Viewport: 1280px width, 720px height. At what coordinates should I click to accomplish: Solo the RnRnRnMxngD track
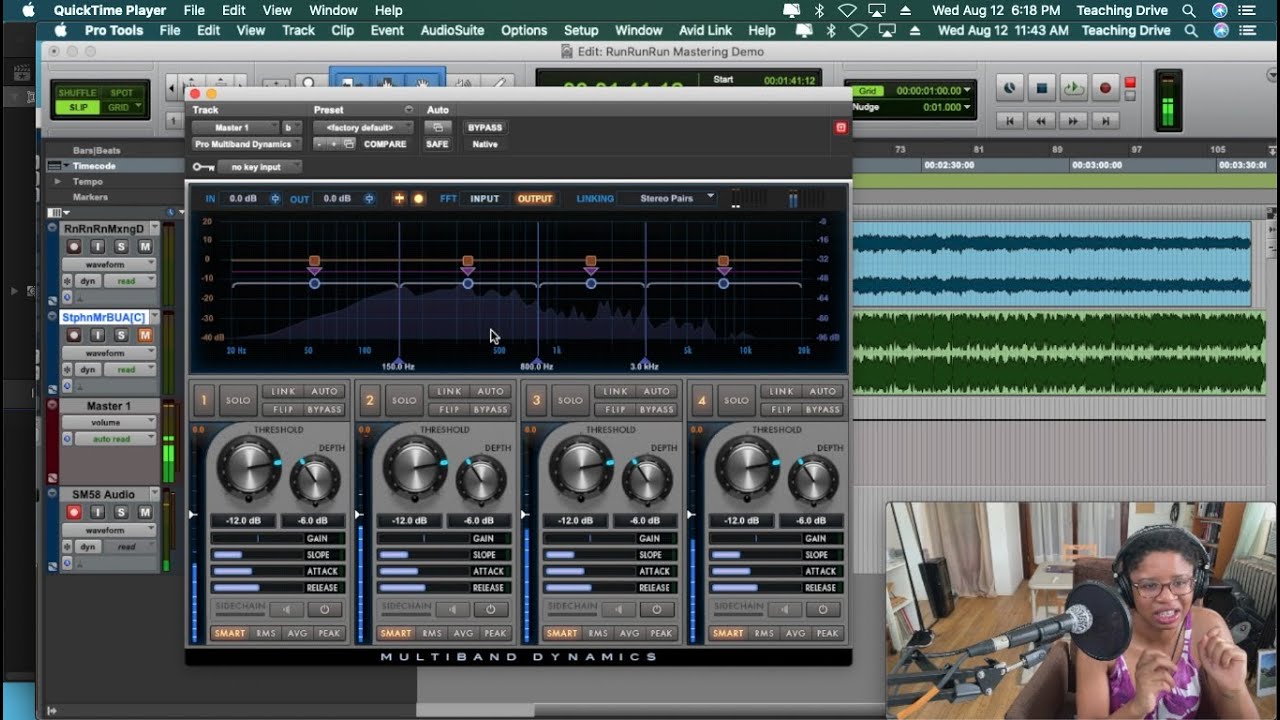[x=121, y=247]
